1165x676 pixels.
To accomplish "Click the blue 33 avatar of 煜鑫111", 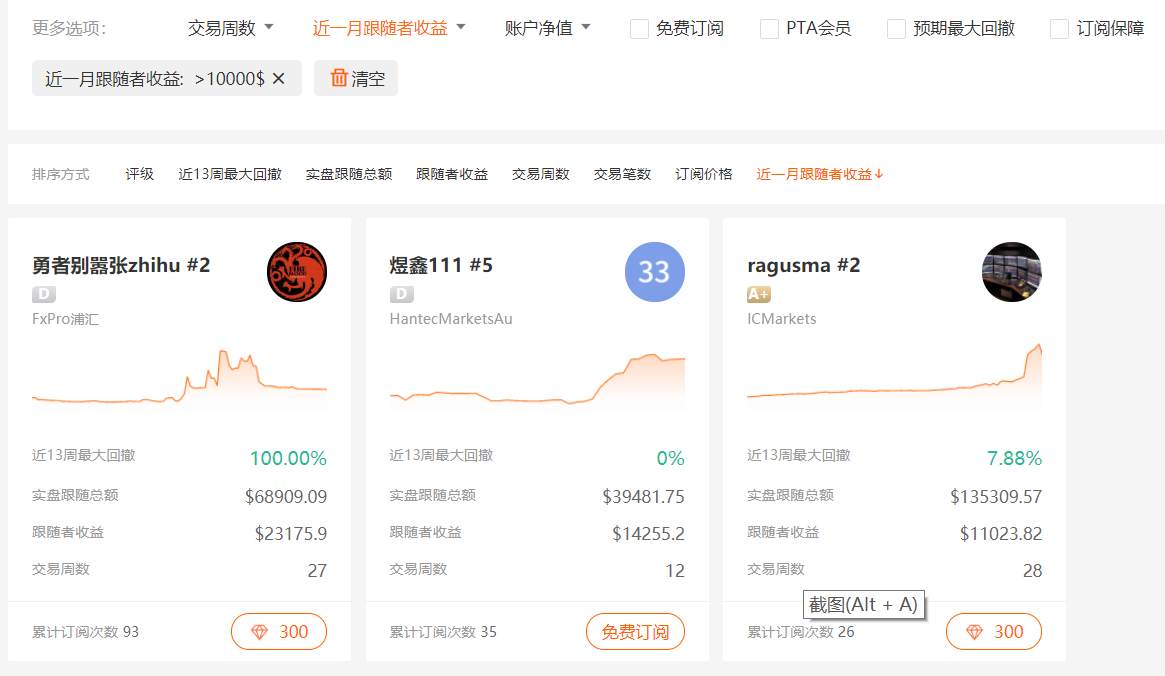I will click(655, 272).
